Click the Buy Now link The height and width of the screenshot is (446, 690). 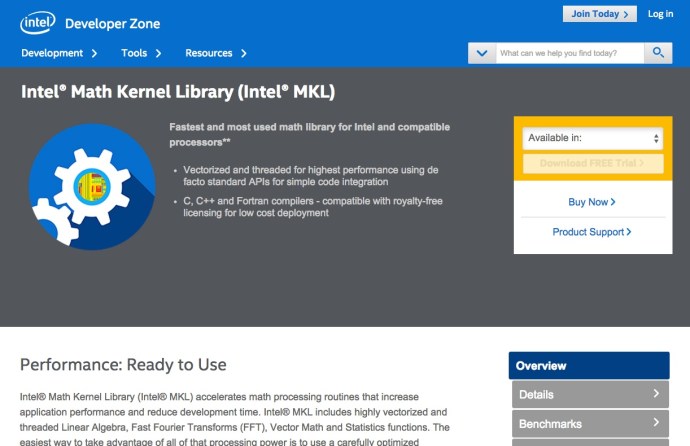(592, 202)
